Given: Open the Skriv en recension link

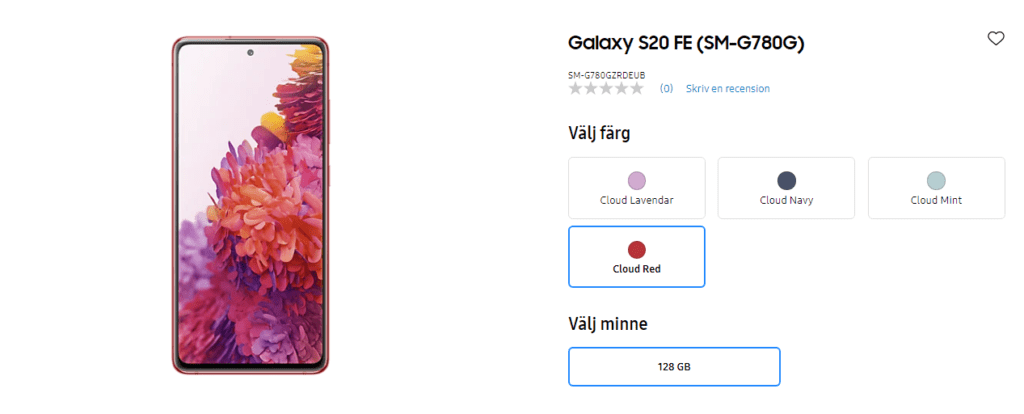Looking at the screenshot, I should tap(728, 88).
